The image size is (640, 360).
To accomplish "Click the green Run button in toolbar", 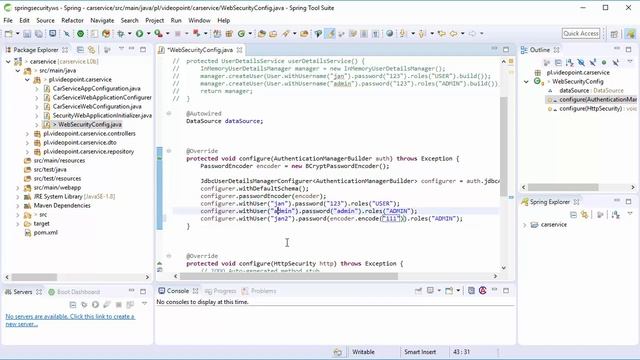I will [x=140, y=33].
